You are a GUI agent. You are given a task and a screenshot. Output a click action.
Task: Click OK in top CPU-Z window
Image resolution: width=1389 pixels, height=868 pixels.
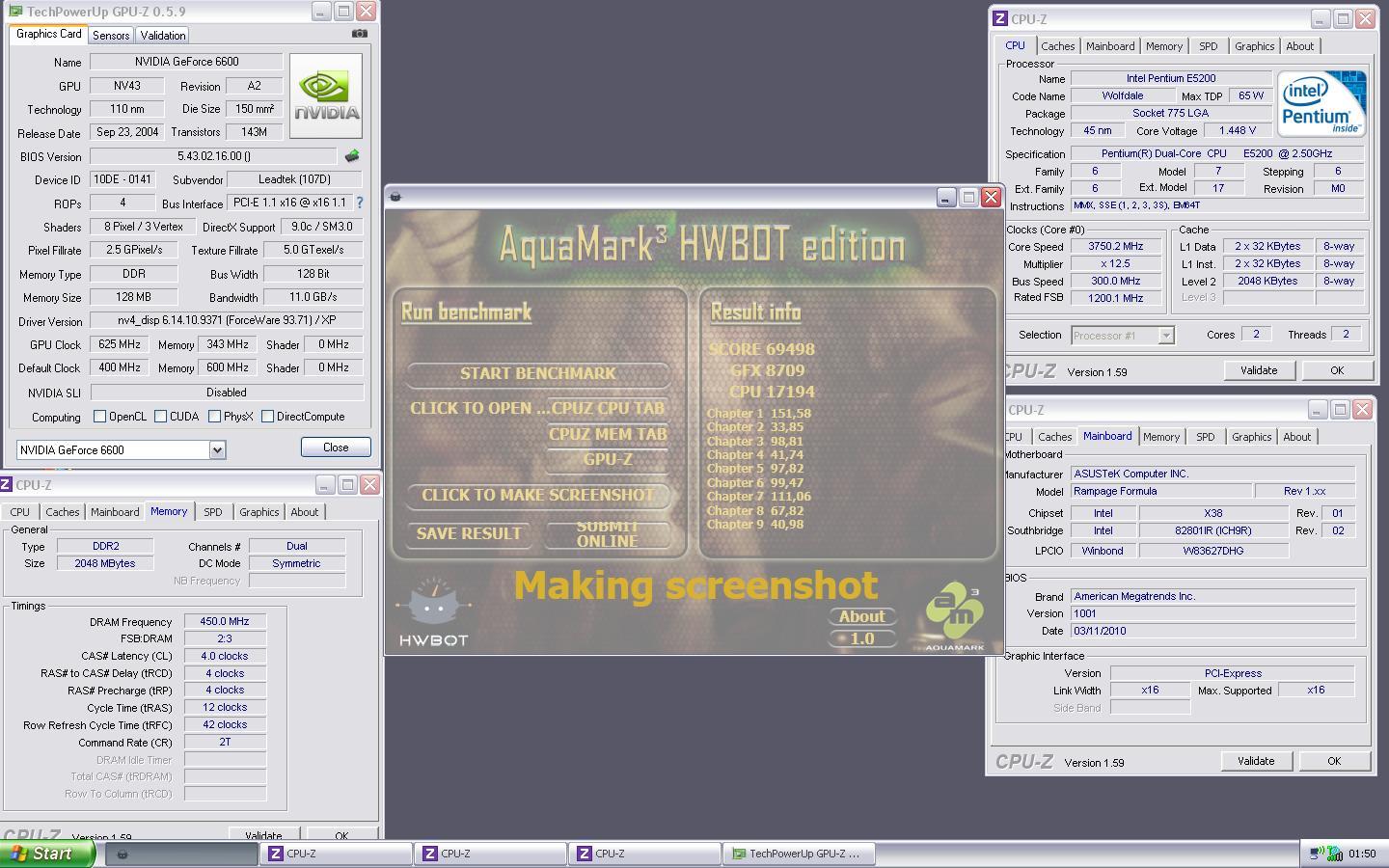1337,370
